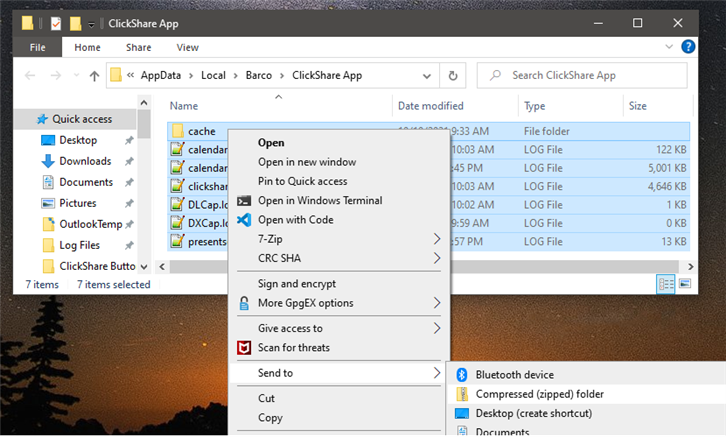Viewport: 726px width, 437px height.
Task: Click the GpgEX lock icon
Action: 243,303
